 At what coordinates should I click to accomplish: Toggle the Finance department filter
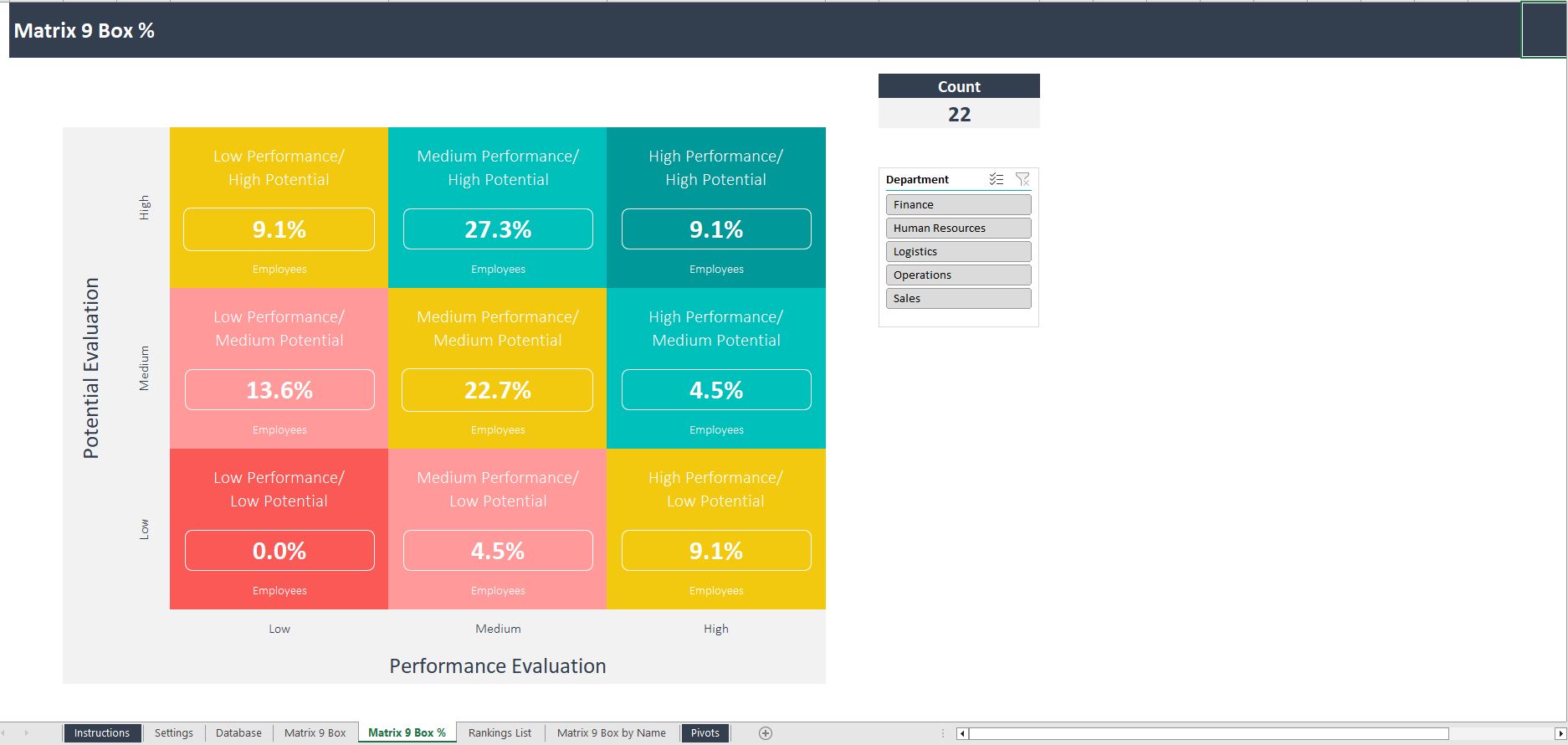click(x=958, y=204)
